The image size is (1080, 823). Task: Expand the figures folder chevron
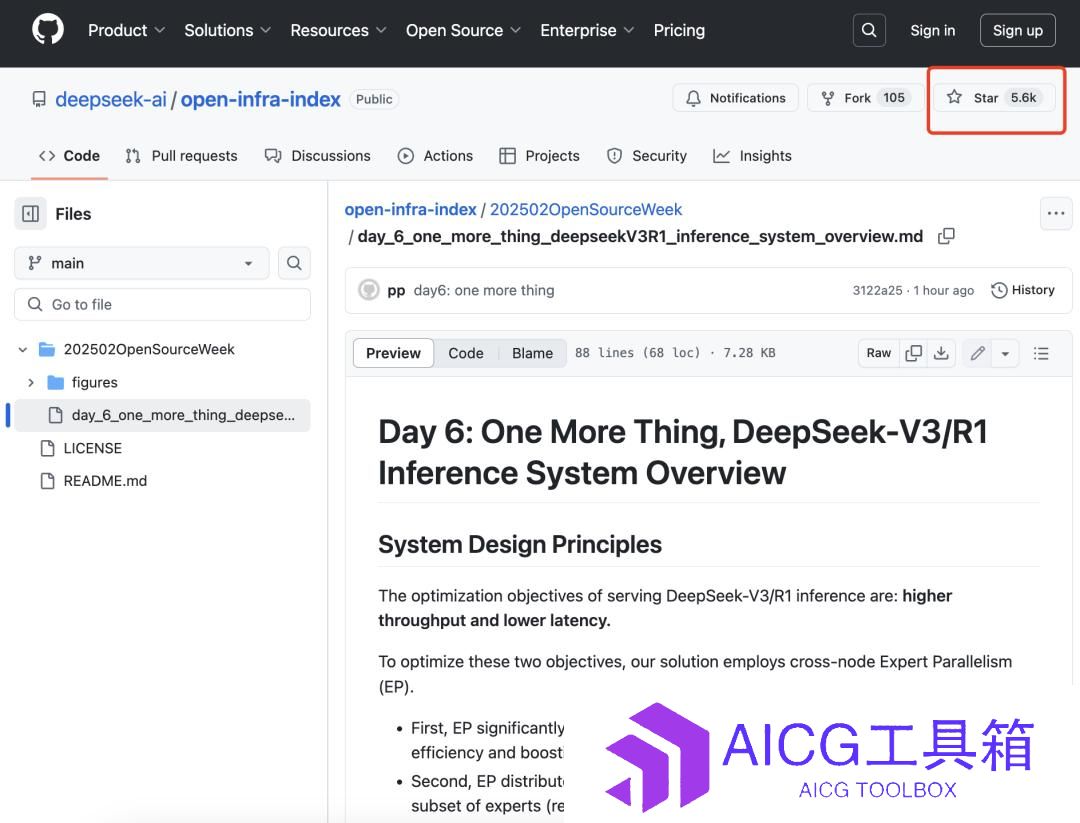tap(31, 382)
